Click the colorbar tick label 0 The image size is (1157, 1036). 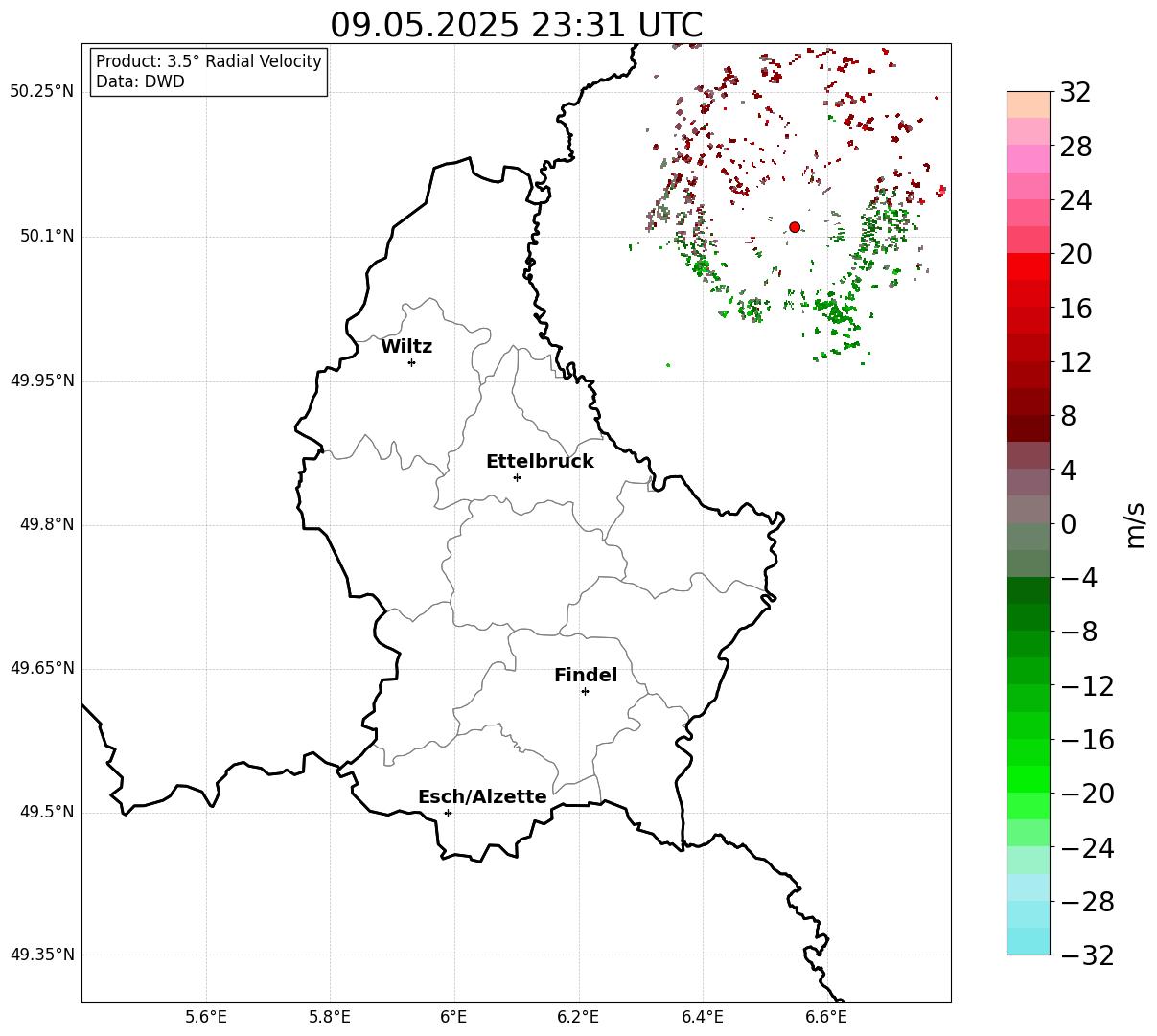pos(1068,524)
